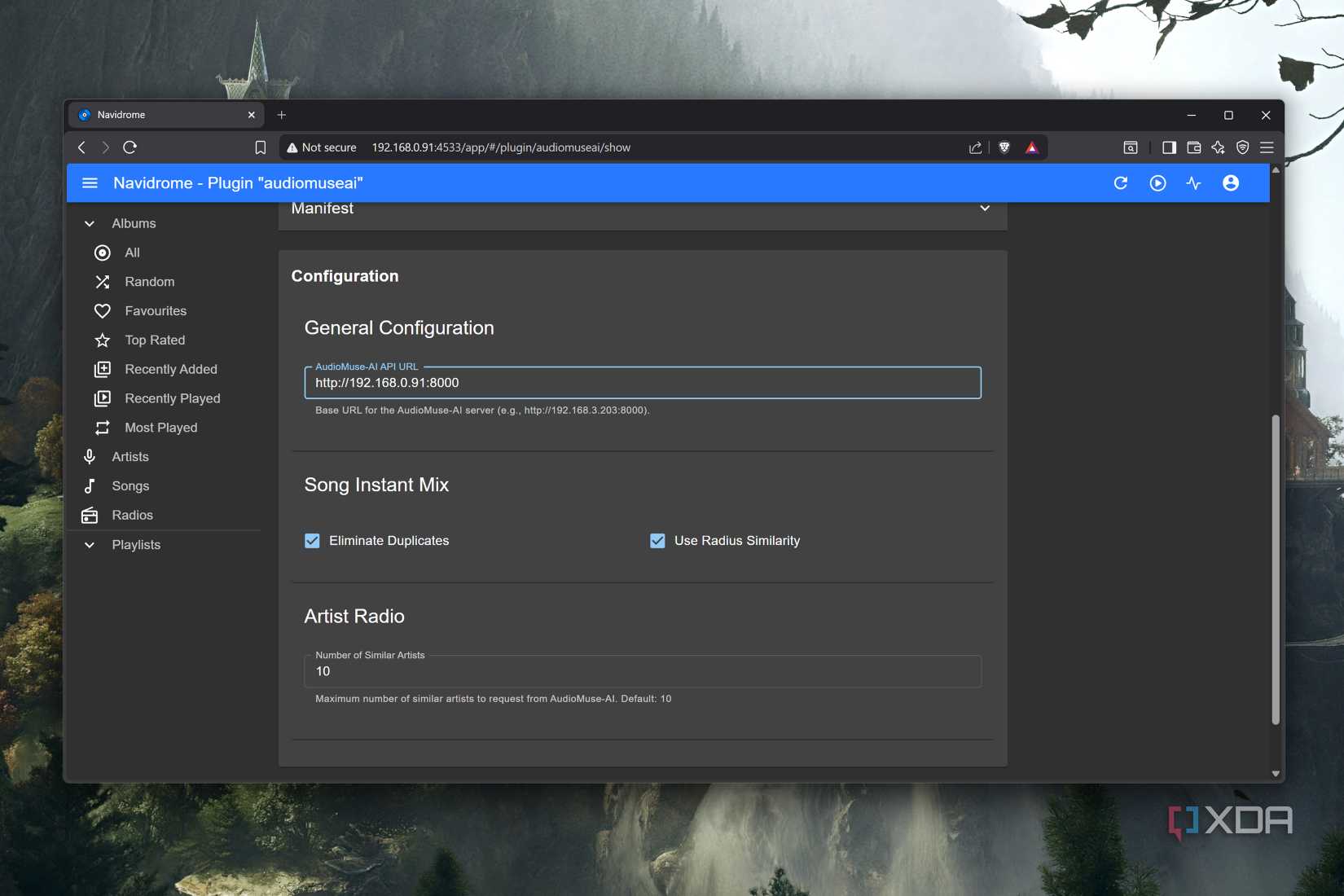Click the Number of Similar Artists field

[x=643, y=671]
